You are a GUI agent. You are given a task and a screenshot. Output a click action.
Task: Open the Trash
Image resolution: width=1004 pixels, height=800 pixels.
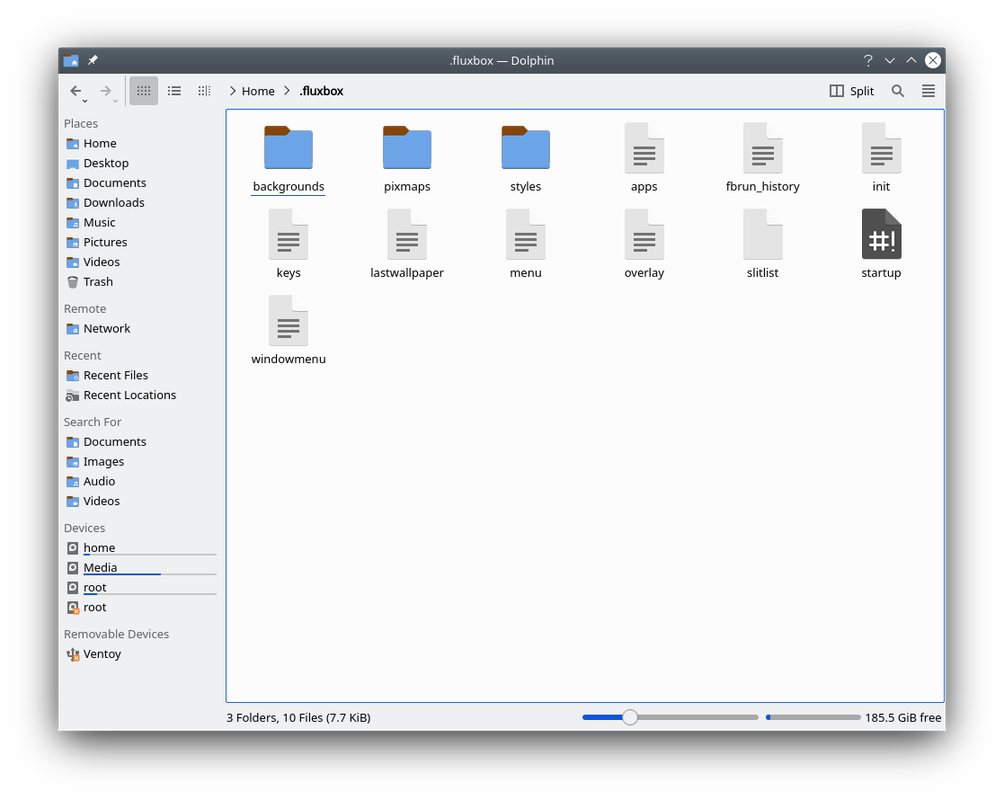coord(141,282)
